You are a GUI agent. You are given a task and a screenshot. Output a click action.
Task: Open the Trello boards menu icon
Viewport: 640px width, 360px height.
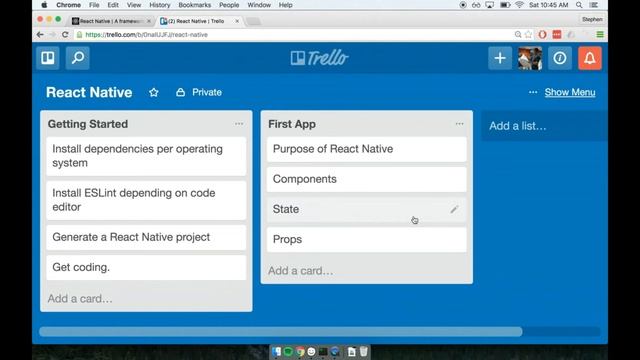coord(48,58)
